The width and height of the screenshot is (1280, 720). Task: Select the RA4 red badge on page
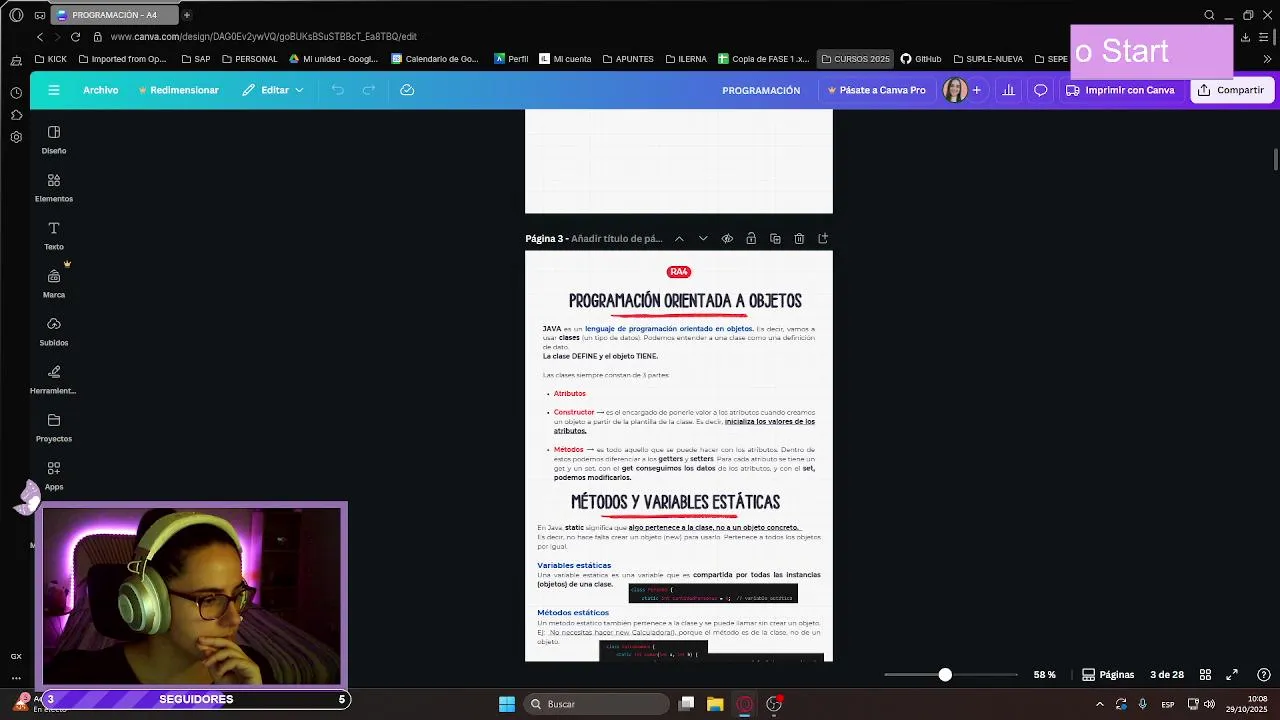[x=679, y=272]
